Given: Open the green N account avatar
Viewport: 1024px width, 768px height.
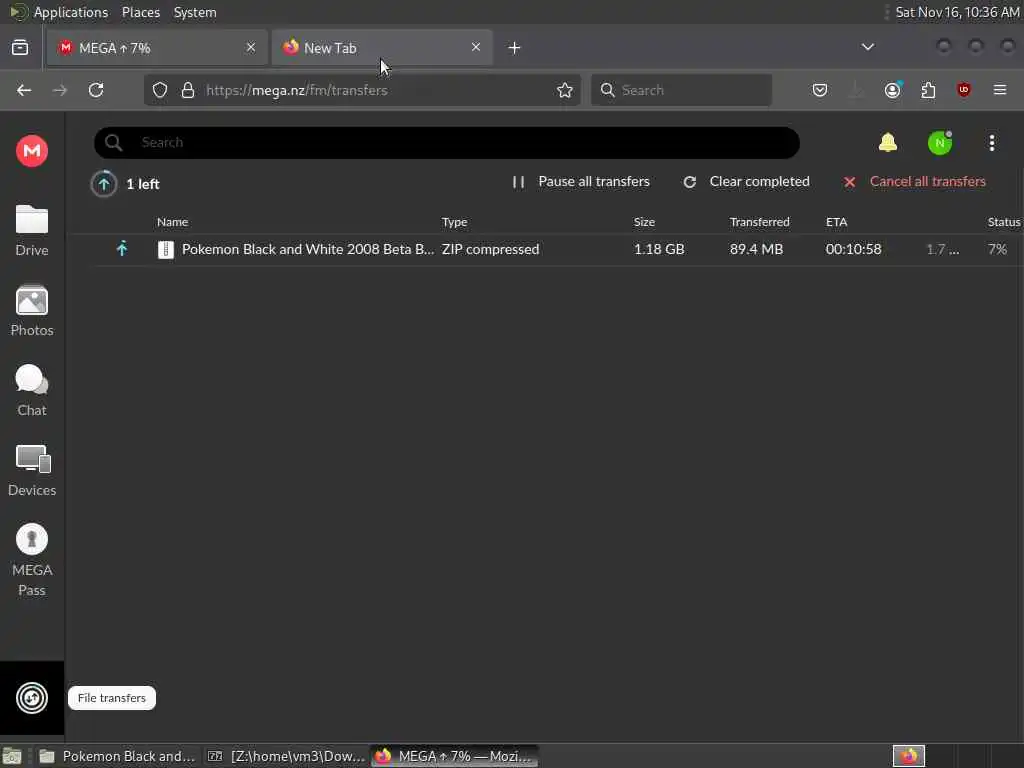Looking at the screenshot, I should coord(940,142).
